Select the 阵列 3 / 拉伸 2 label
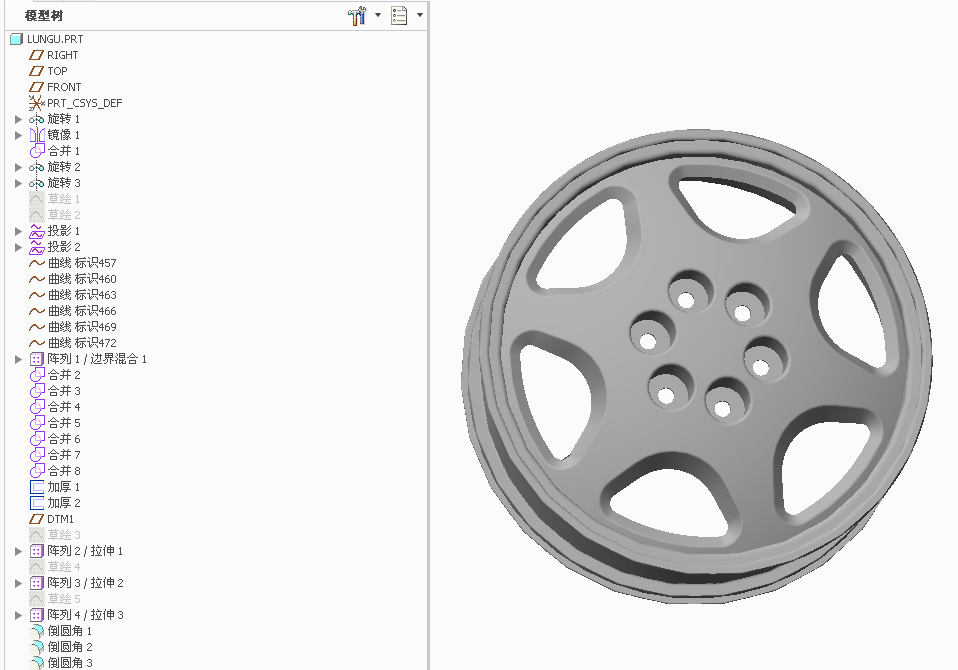The image size is (958, 670). point(86,583)
